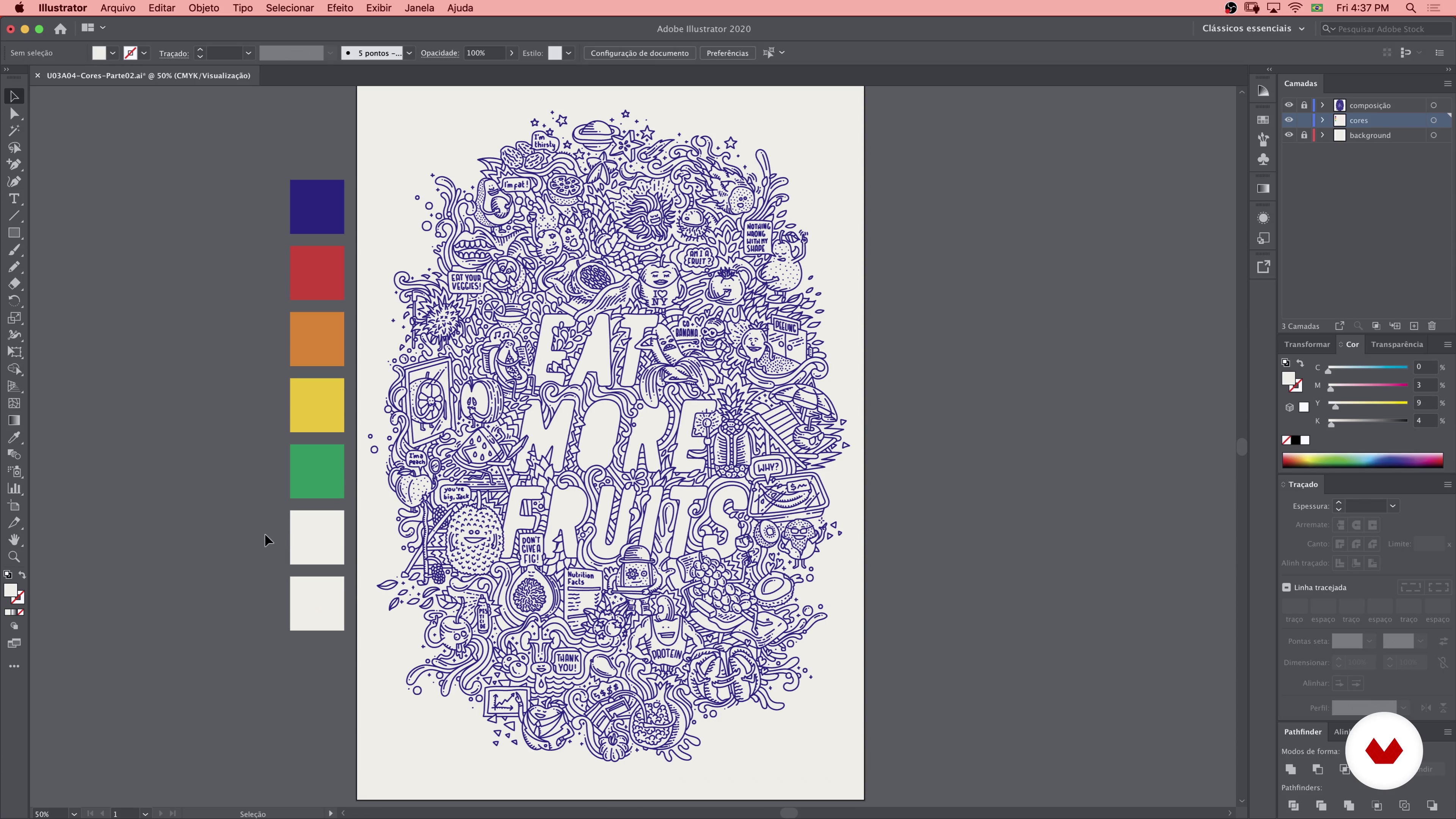This screenshot has height=819, width=1456.
Task: Click the Pesquisar Adobe Stock field
Action: (1385, 29)
